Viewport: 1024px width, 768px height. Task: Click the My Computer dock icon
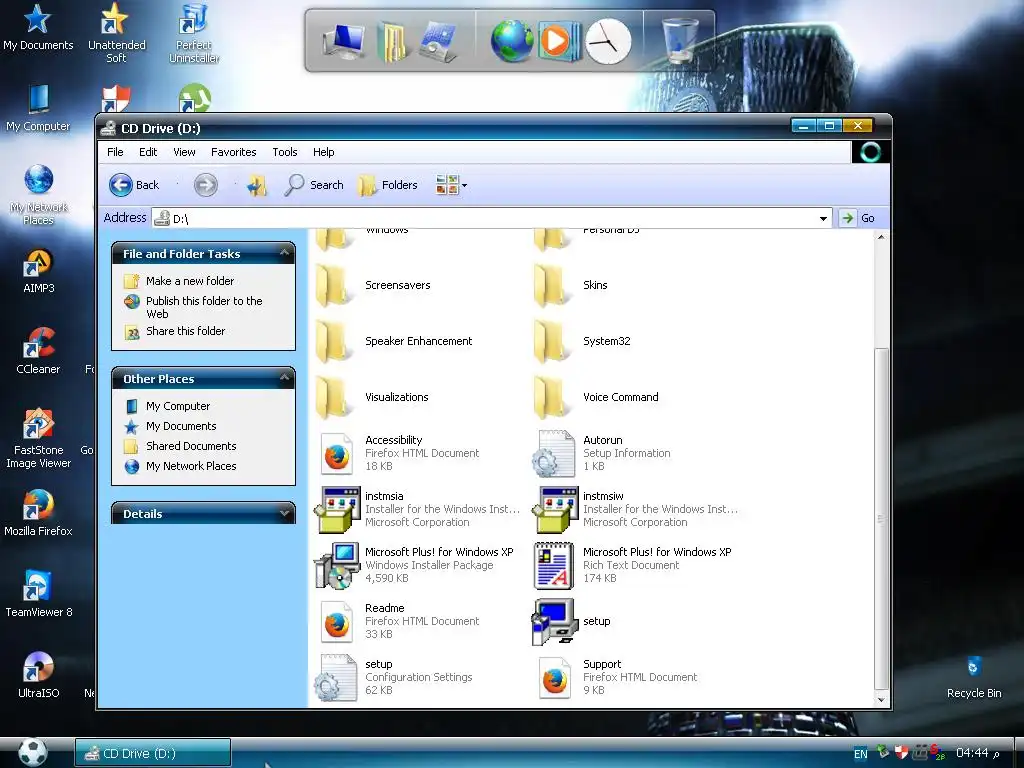[x=344, y=41]
